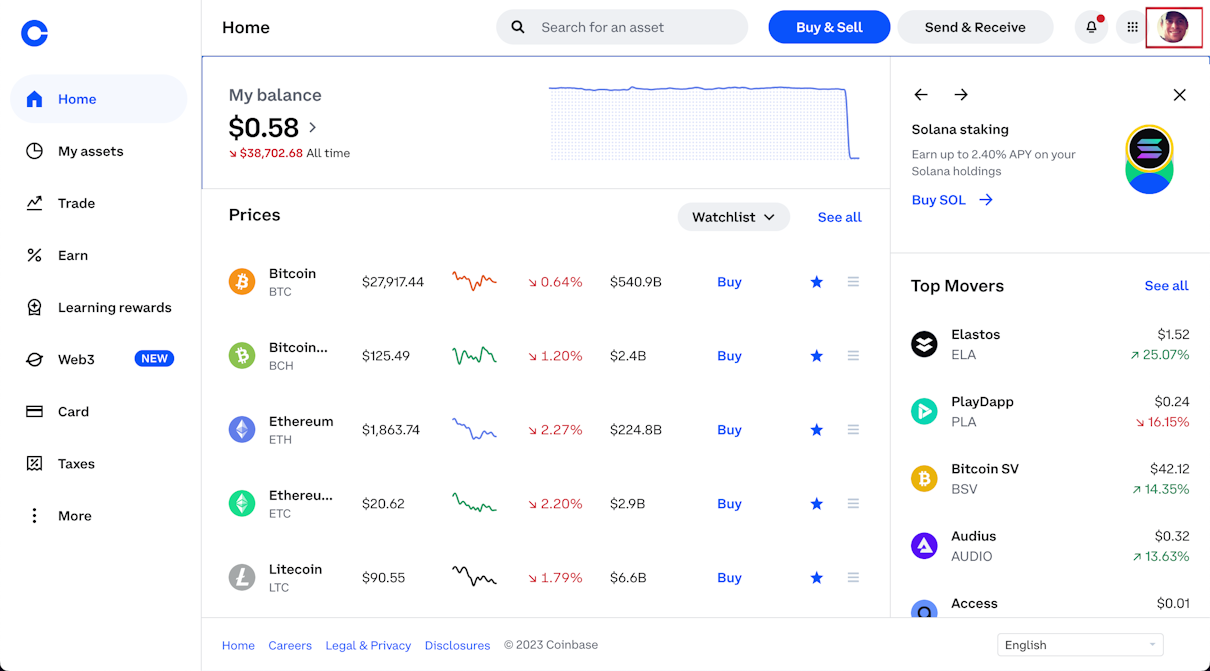Click Bitcoin market cap $540.9B

636,282
